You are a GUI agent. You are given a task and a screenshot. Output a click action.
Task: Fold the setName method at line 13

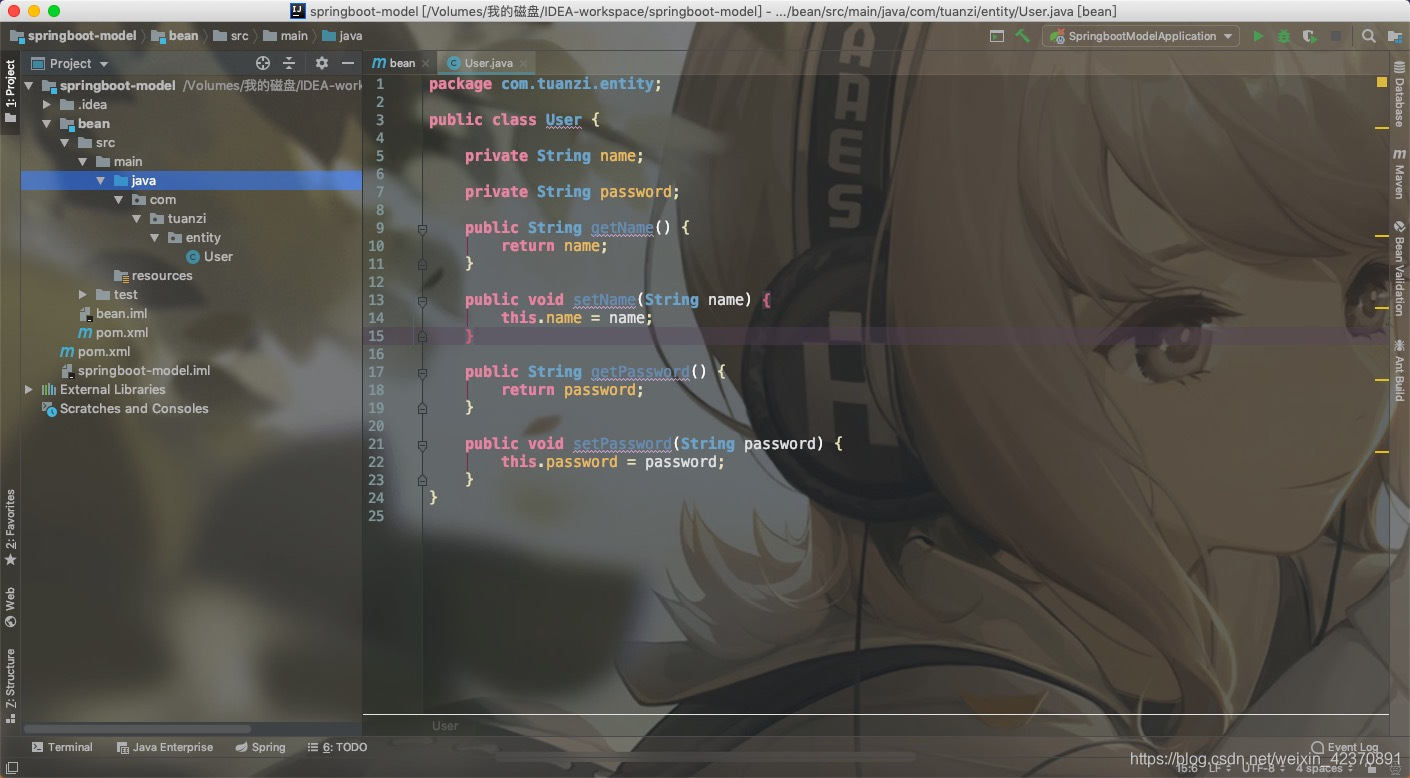click(x=422, y=300)
